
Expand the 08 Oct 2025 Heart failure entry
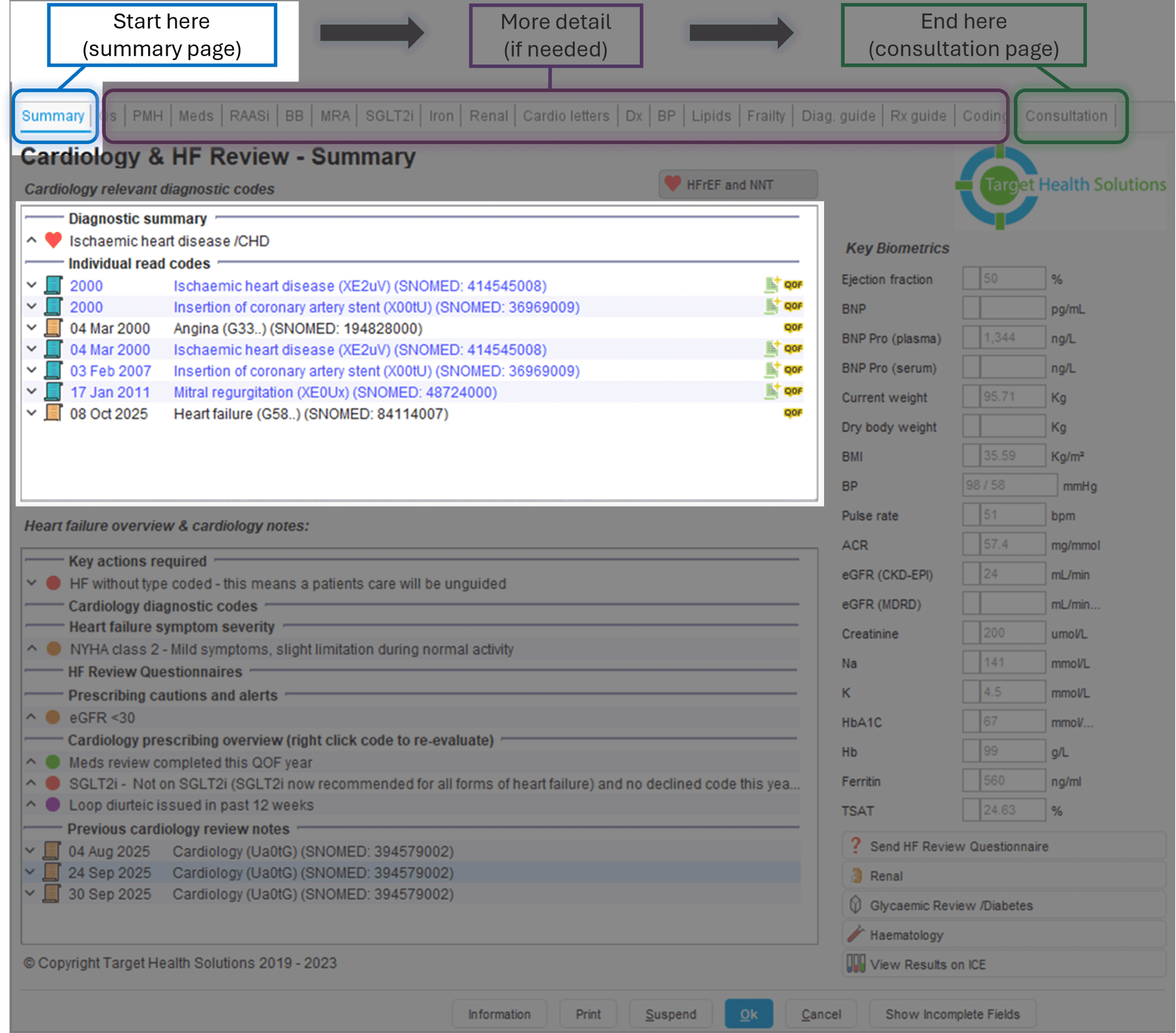[x=32, y=413]
